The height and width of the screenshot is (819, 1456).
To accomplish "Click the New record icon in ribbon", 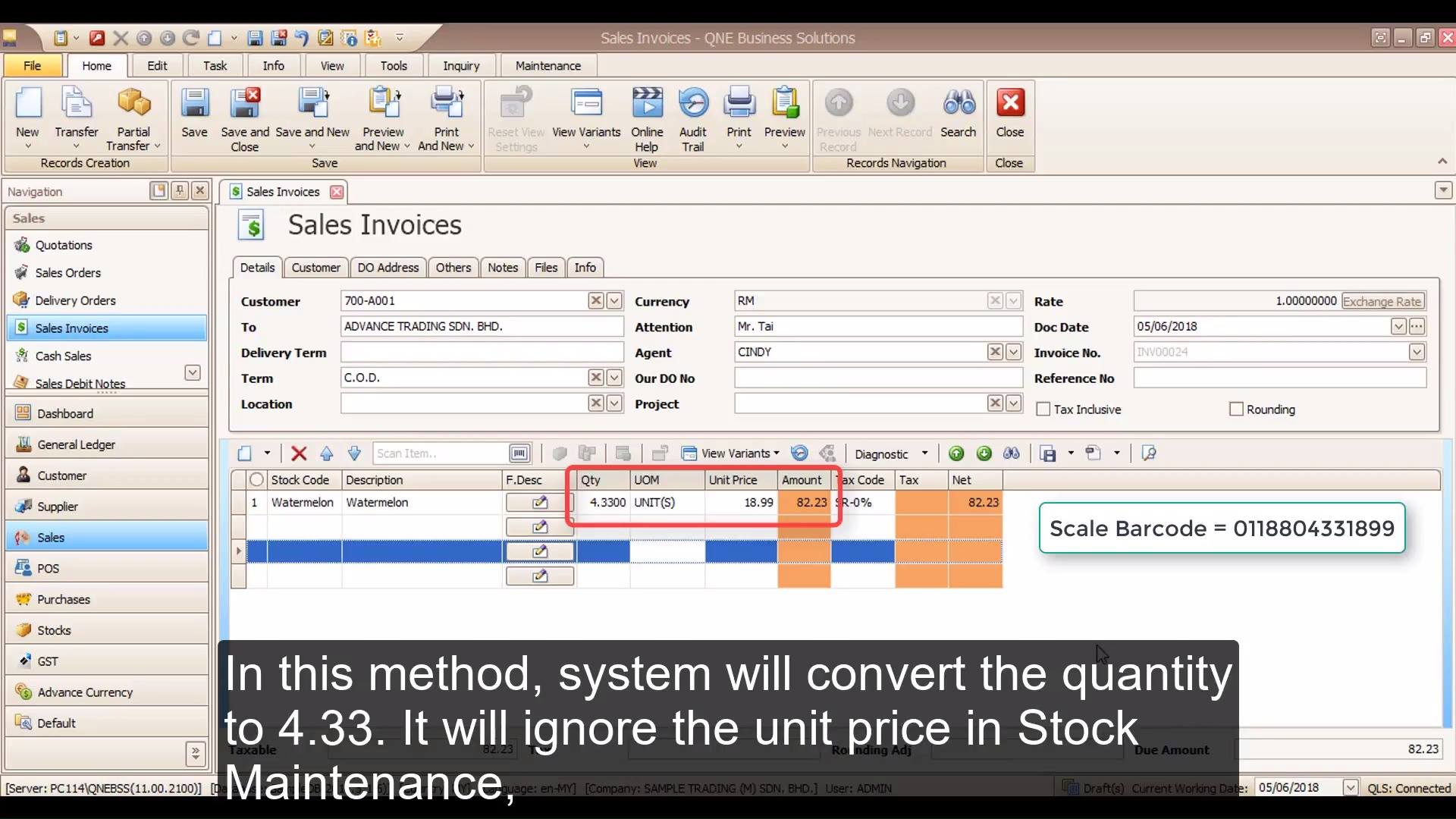I will tap(28, 103).
